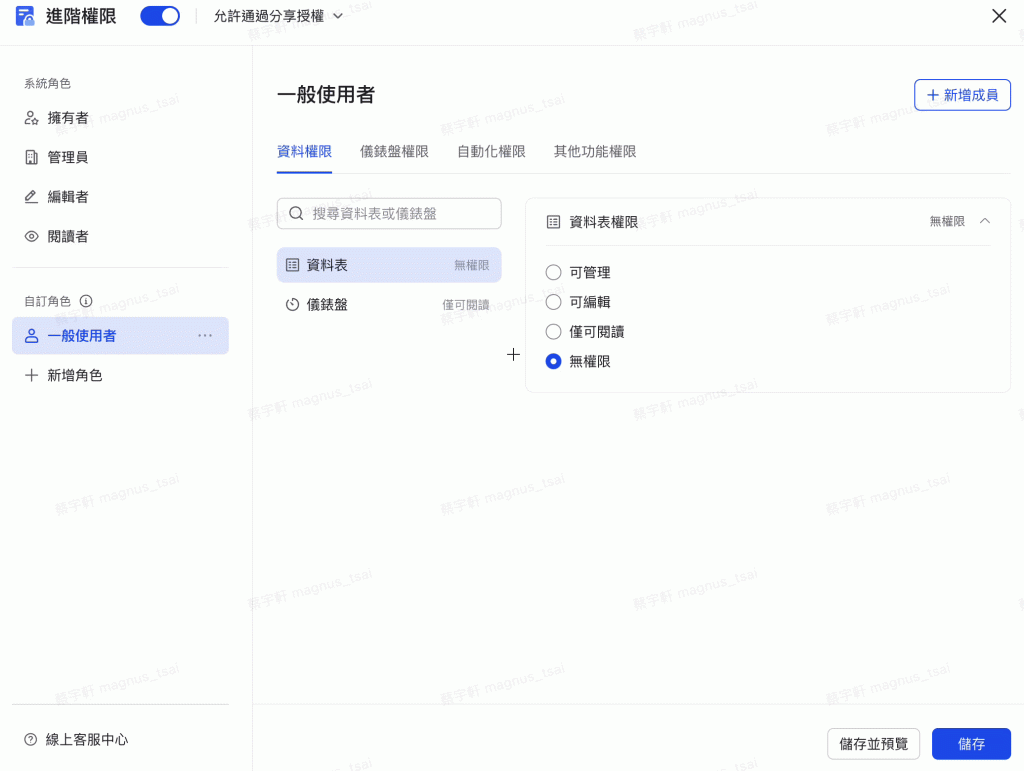1024x771 pixels.
Task: Open the 允許通過分享授權 dropdown
Action: [x=278, y=16]
